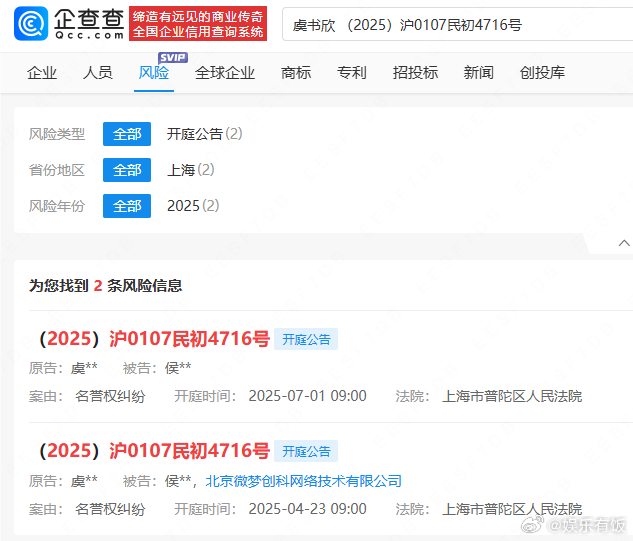Screen dimensions: 633x541
Task: Open case title with hearing 2025-07-01
Action: pos(154,338)
